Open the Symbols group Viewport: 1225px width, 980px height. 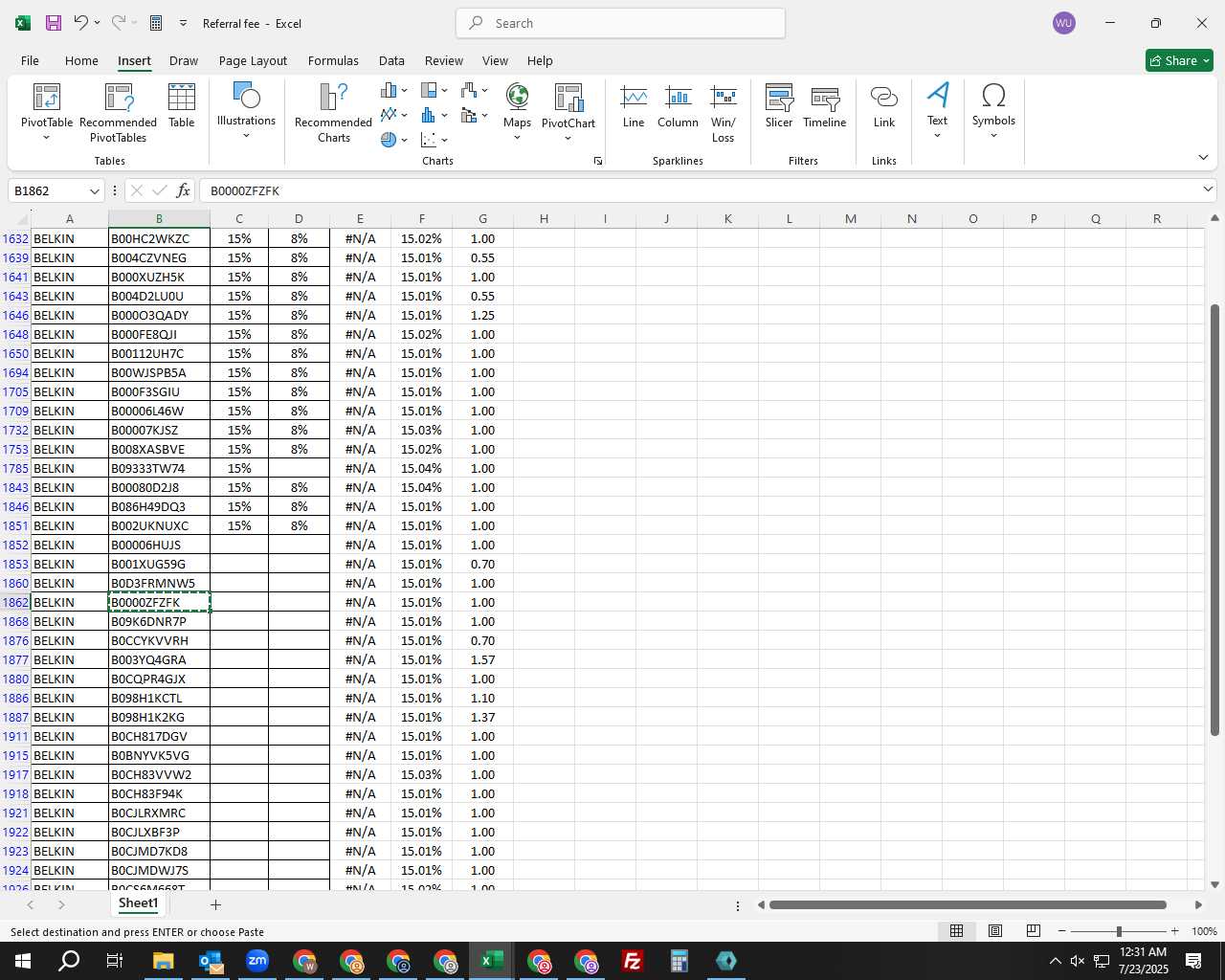(993, 111)
